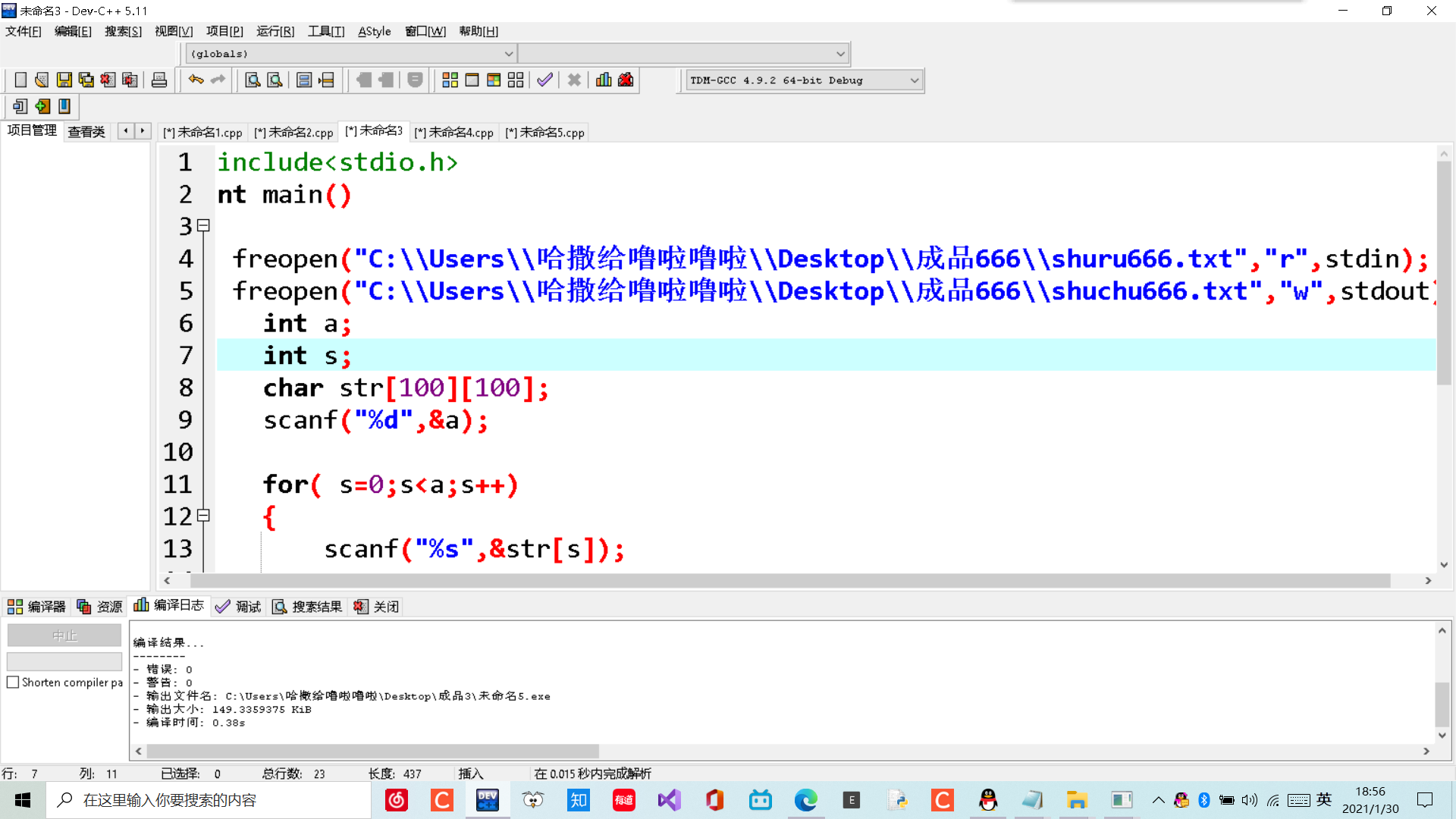This screenshot has width=1456, height=819.
Task: Click the syntax check checkmark icon
Action: click(x=544, y=80)
